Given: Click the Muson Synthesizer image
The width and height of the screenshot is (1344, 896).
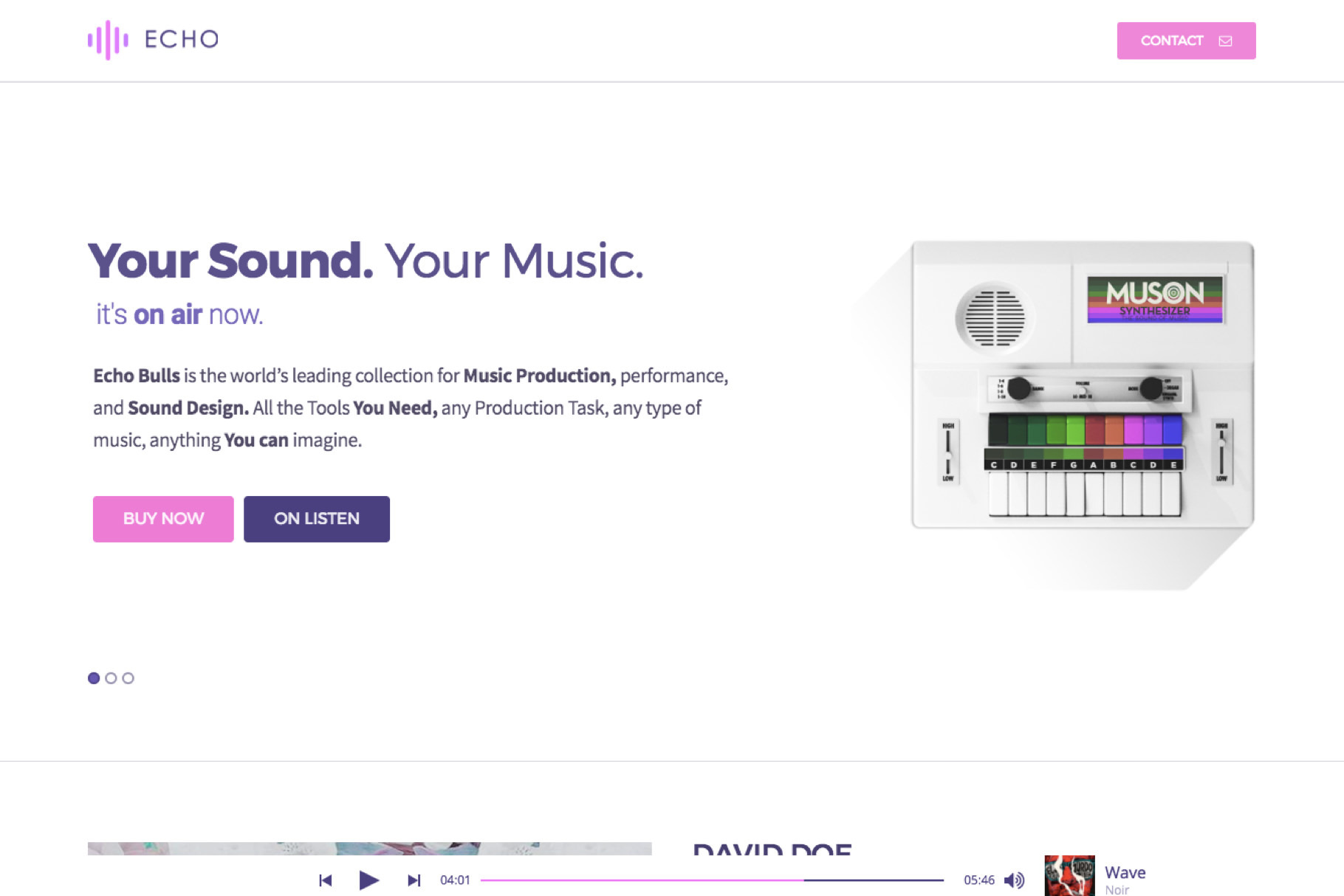Looking at the screenshot, I should point(1082,384).
